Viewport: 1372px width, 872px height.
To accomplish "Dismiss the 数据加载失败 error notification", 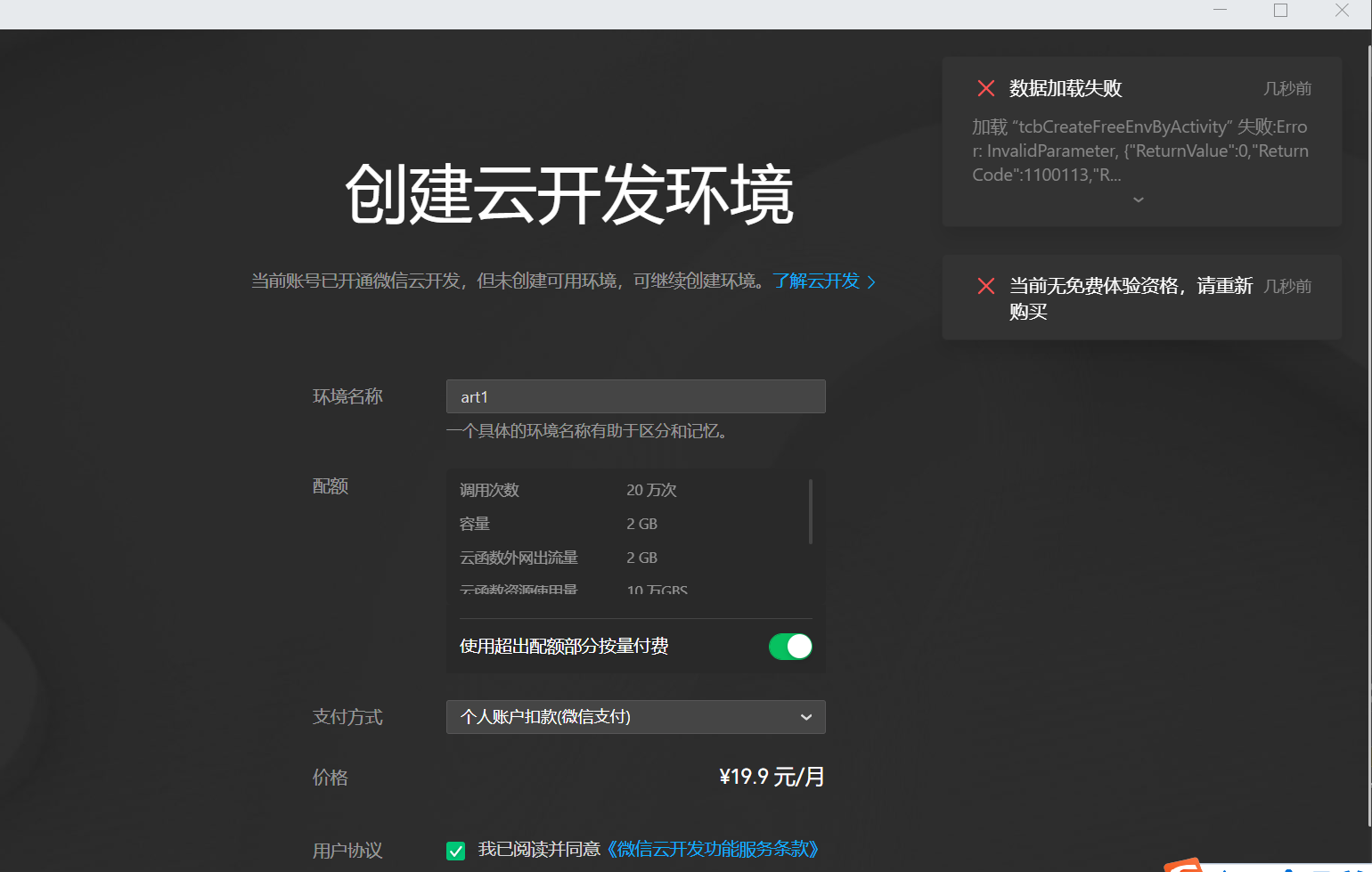I will (985, 88).
